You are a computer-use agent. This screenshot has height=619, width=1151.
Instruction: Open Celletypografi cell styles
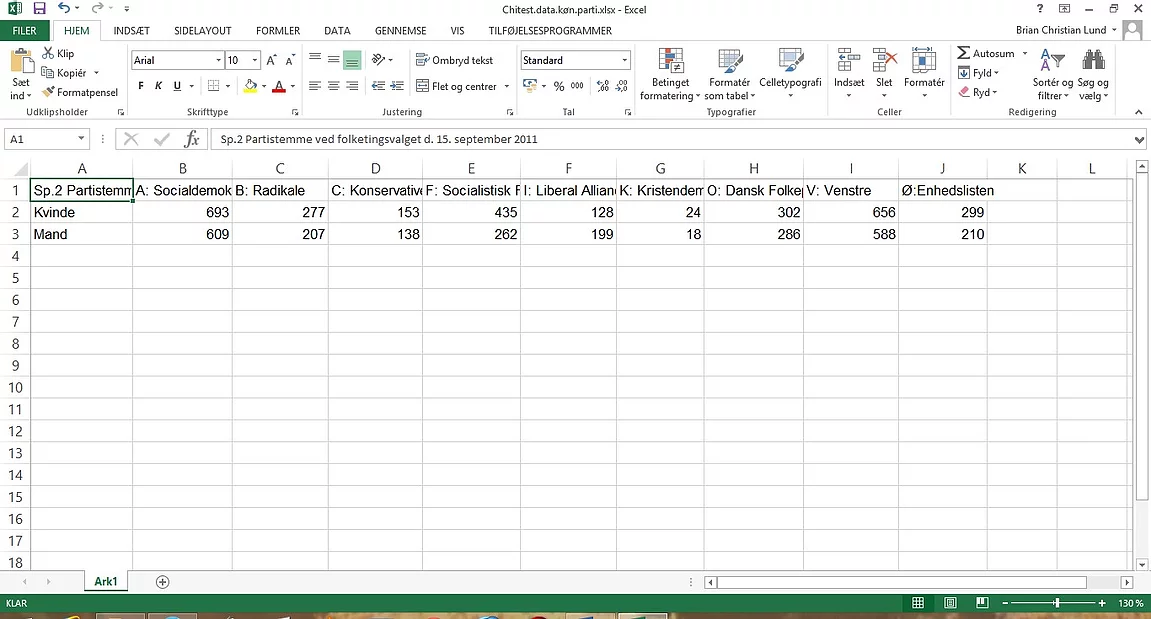point(791,74)
